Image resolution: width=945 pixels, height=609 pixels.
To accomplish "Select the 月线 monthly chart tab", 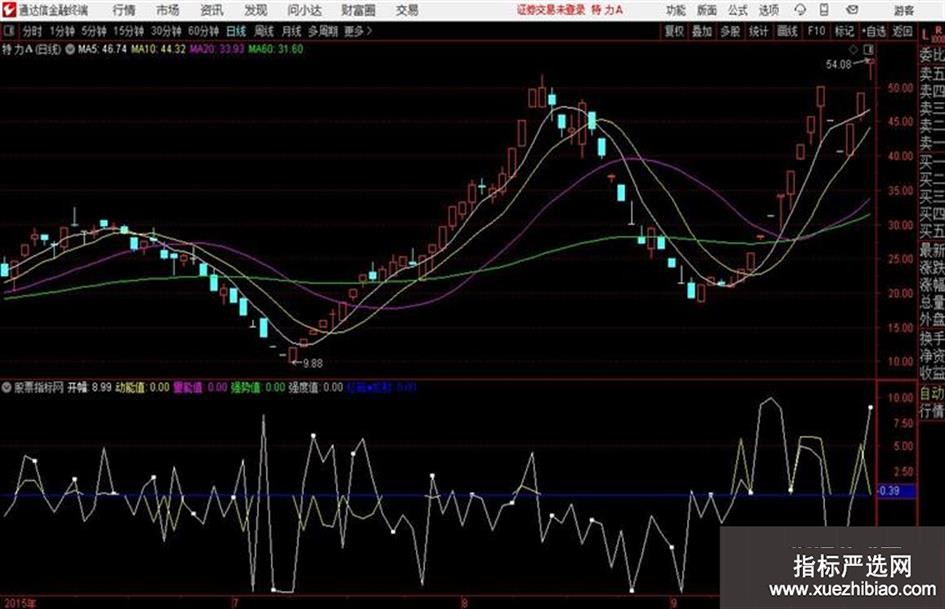I will [292, 31].
